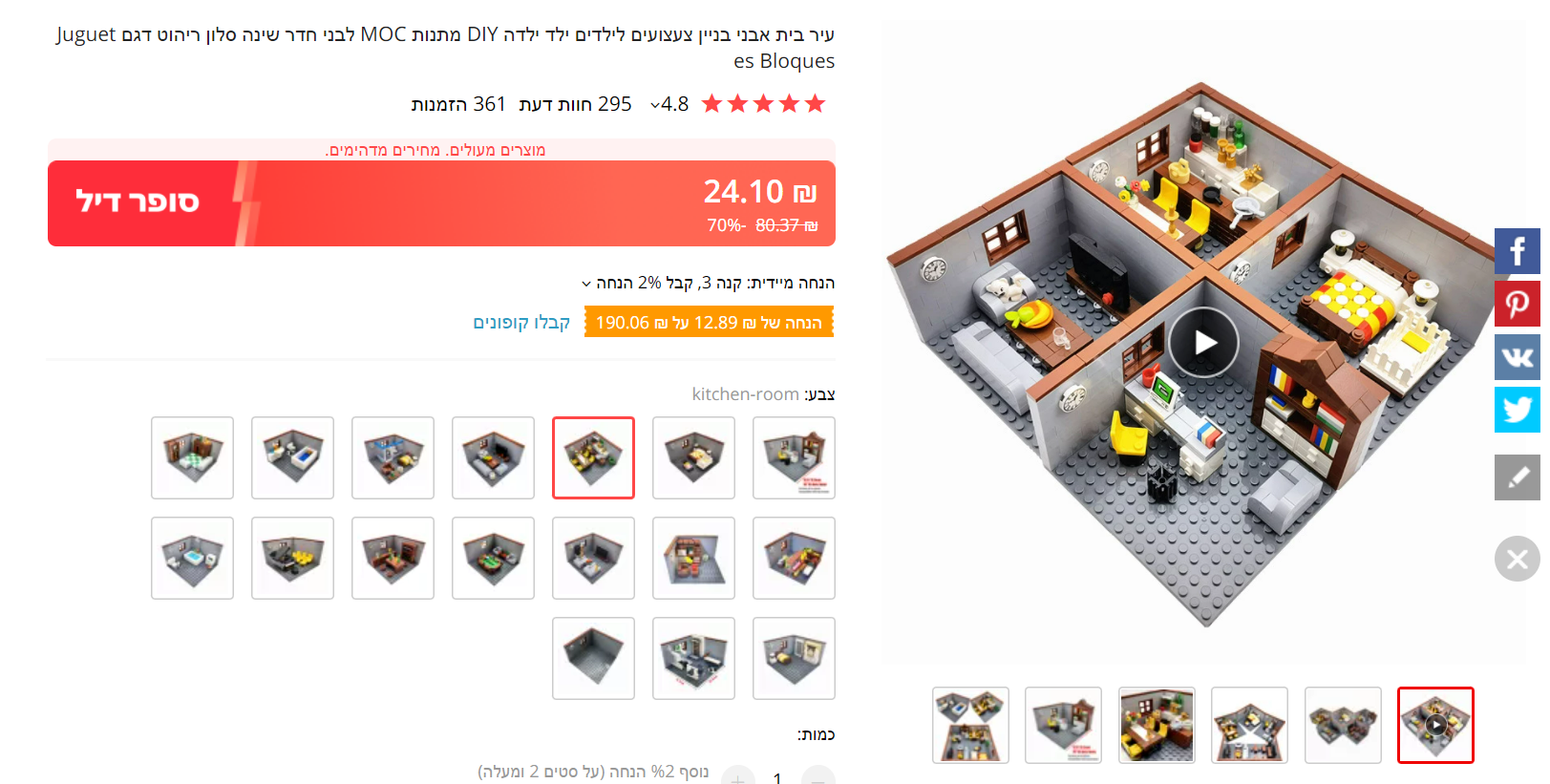The width and height of the screenshot is (1550, 784).
Task: Close the floating share sidebar
Action: coord(1517,559)
